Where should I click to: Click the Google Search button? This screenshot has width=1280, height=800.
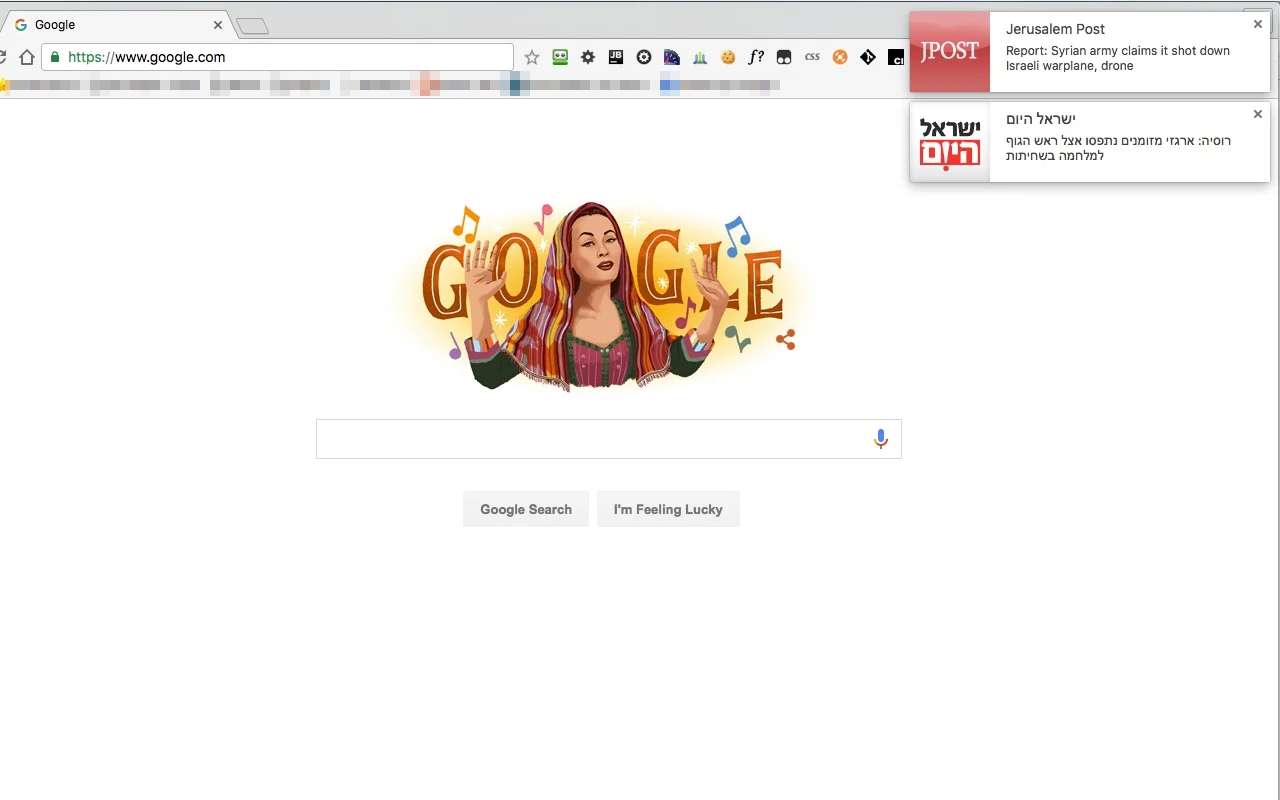[x=526, y=509]
